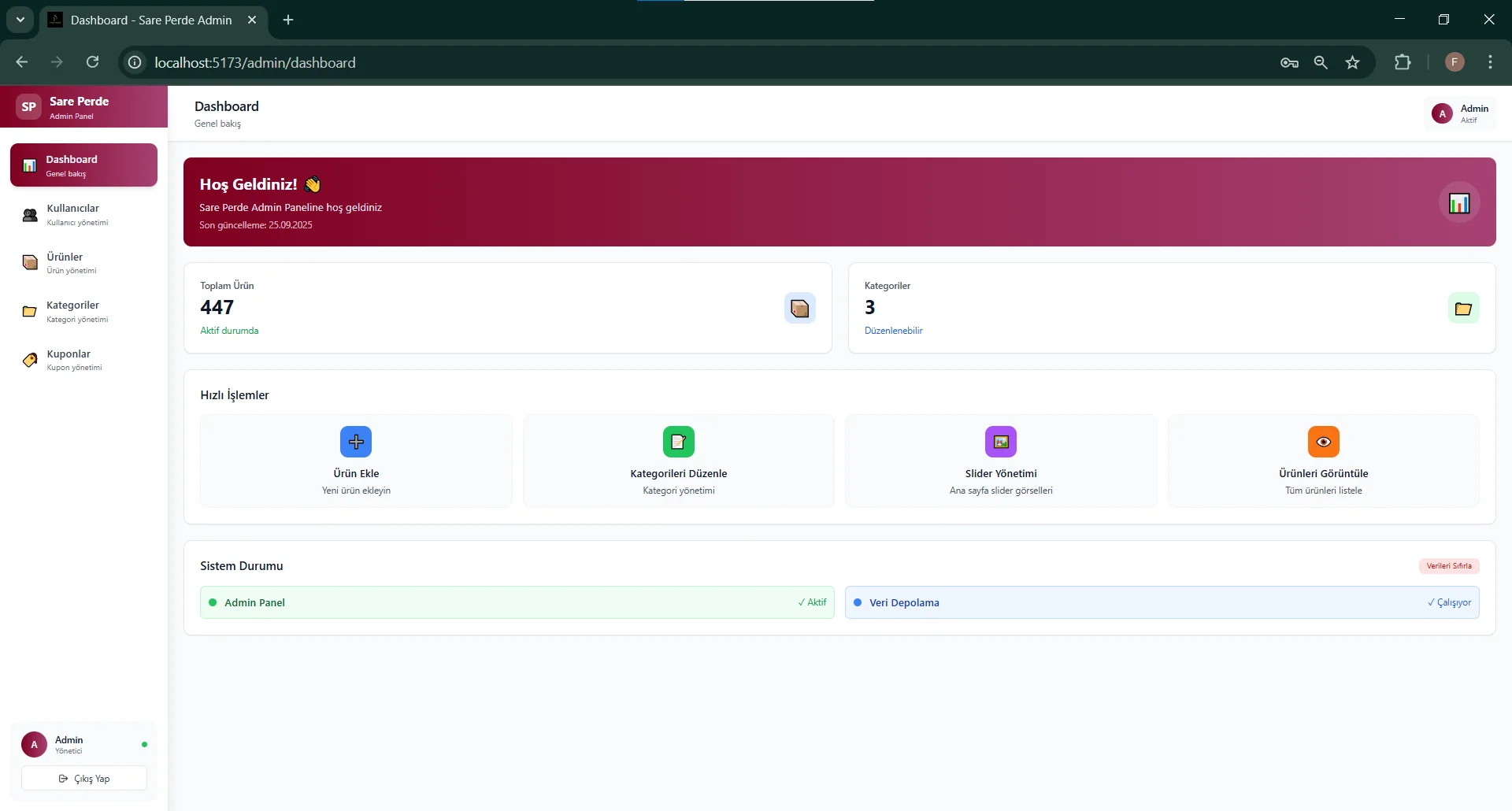
Task: Click the box icon in Toplam Ürün card
Action: 799,308
